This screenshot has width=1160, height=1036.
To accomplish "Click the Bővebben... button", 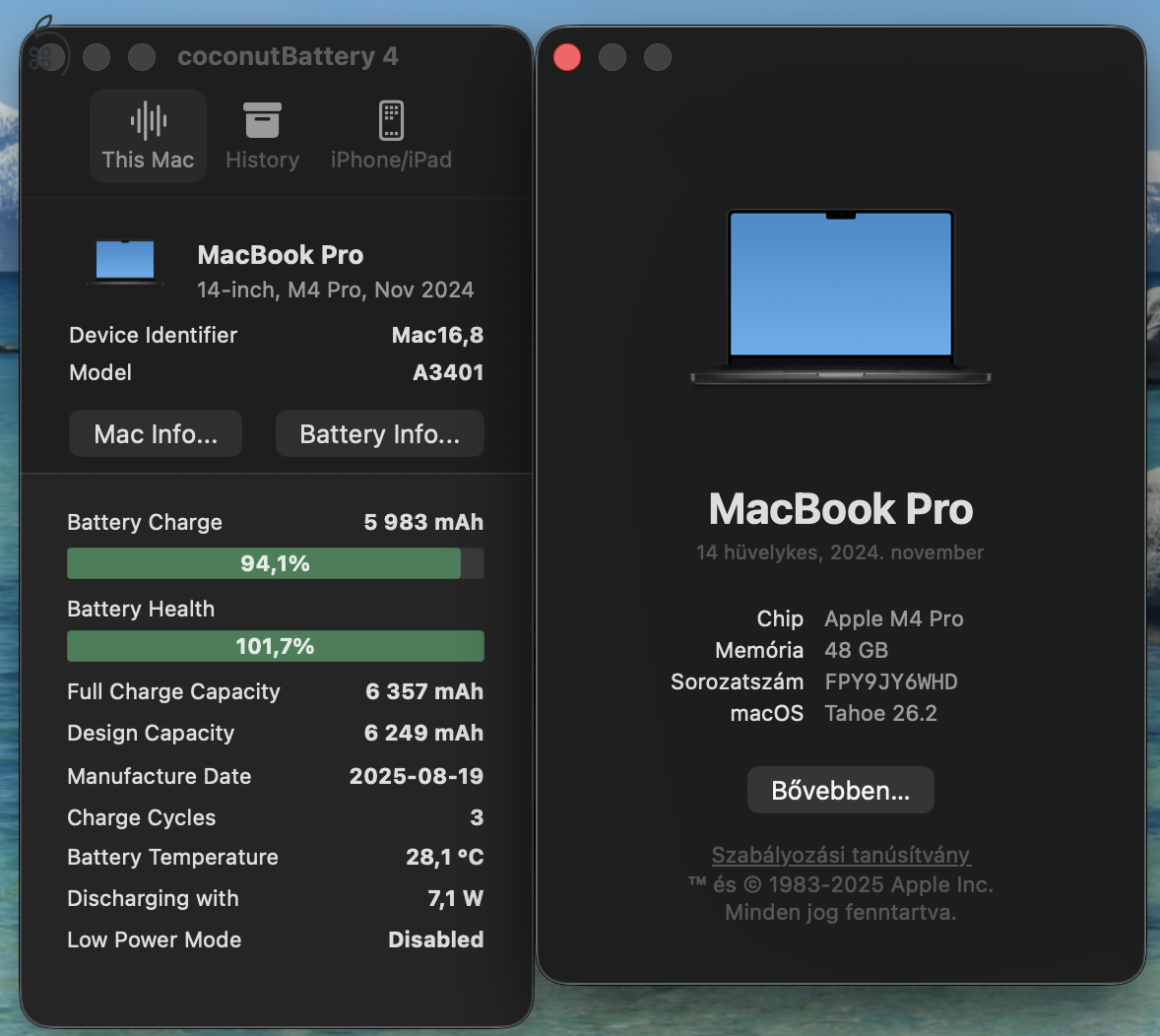I will coord(840,791).
